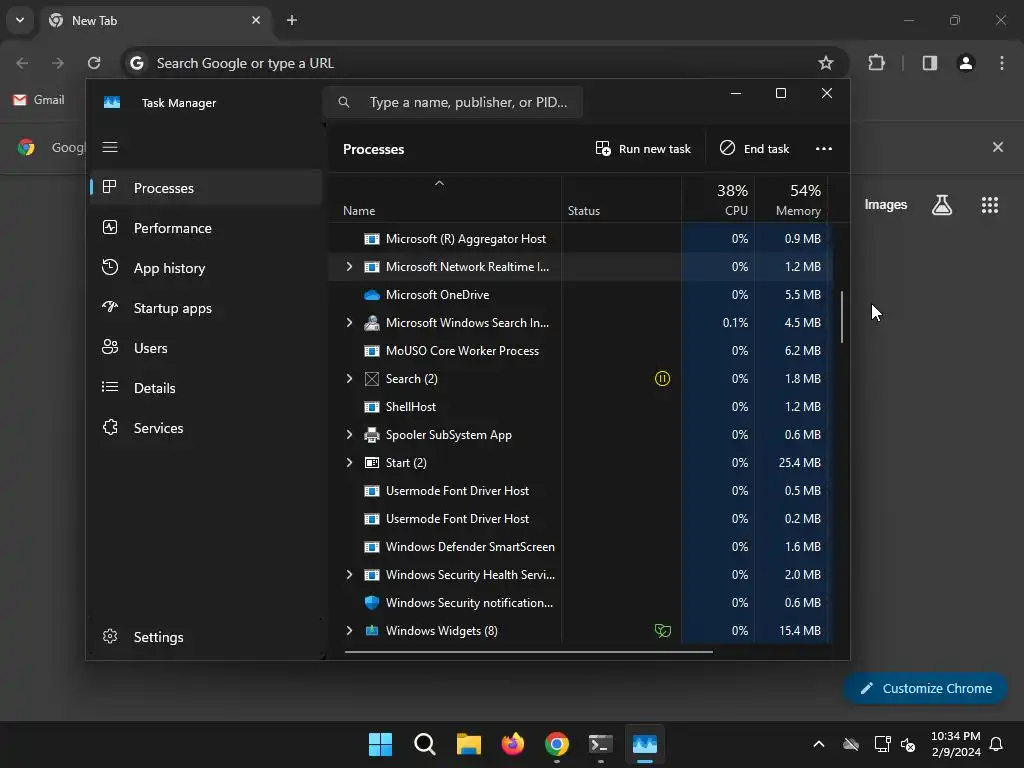
Task: Click the vertical scrollbar thumb in process list
Action: [842, 317]
